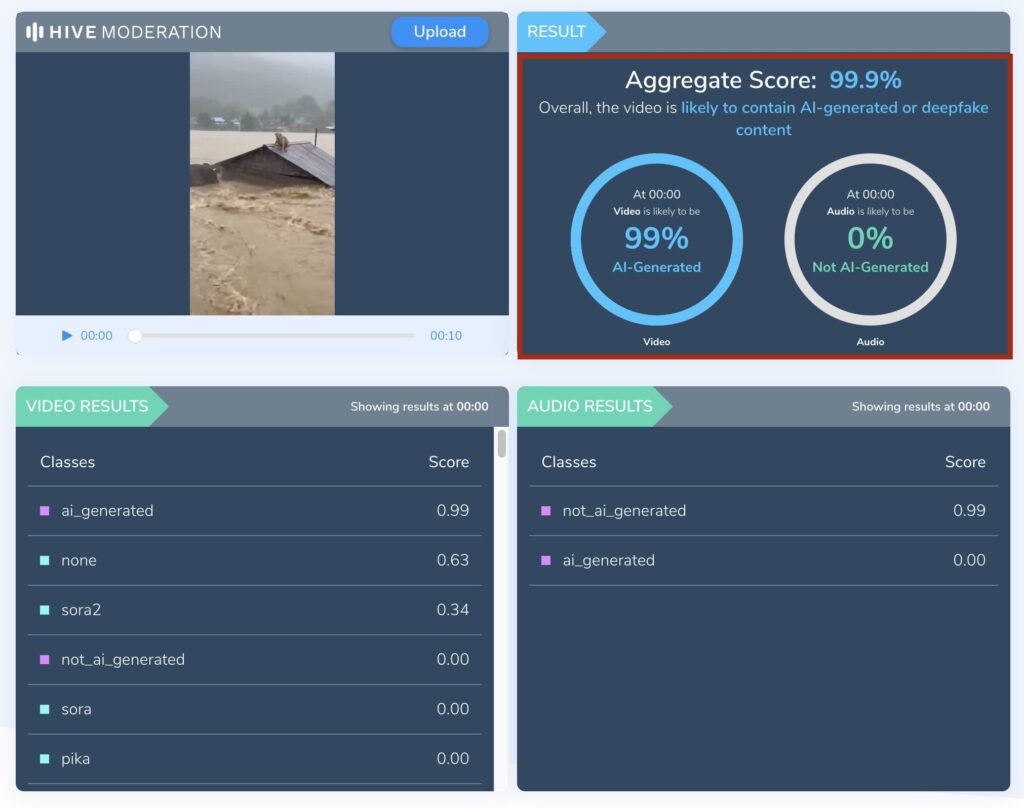Click the purple square beside audio not_ai_generated
Screen dimensions: 1024x808
click(x=545, y=511)
